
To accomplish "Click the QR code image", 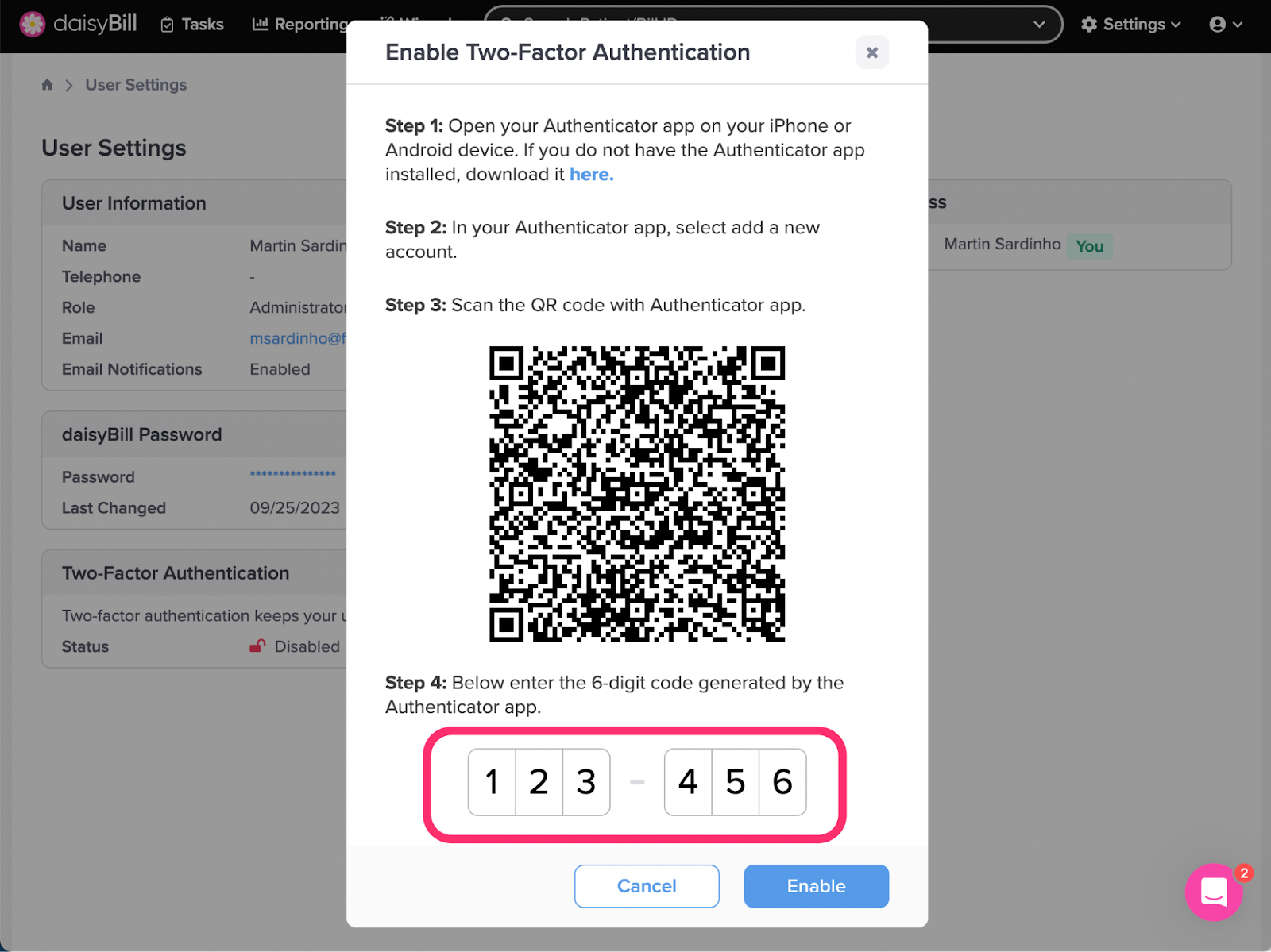I will 637,494.
